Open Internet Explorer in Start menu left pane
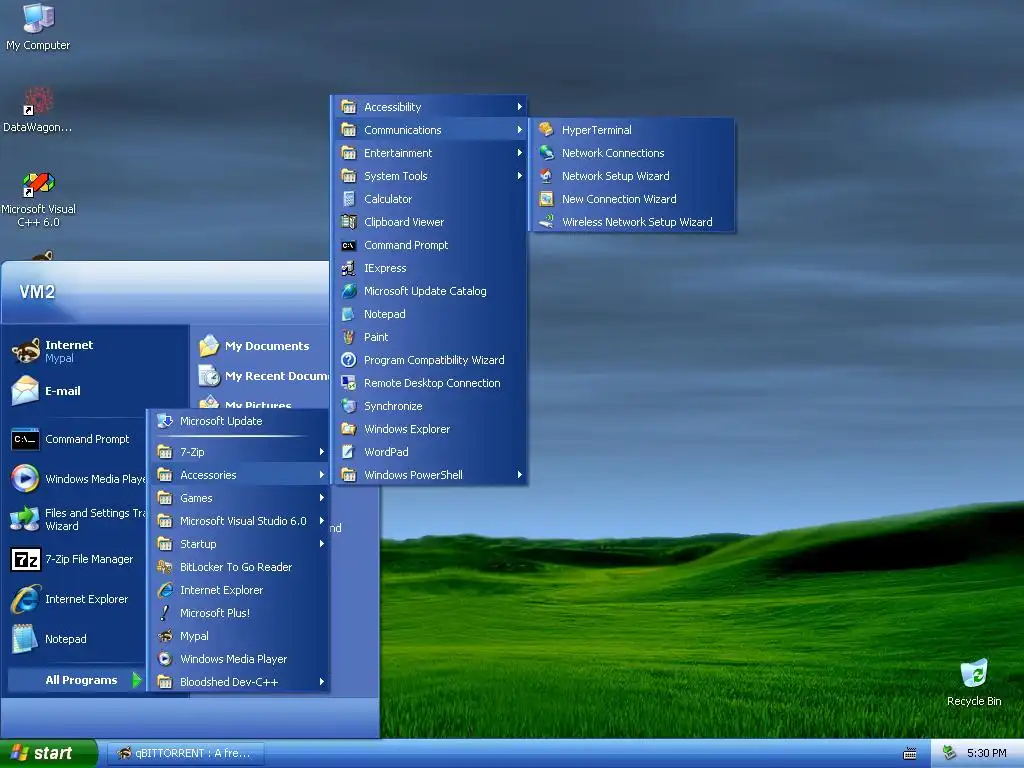Viewport: 1024px width, 768px height. click(76, 599)
